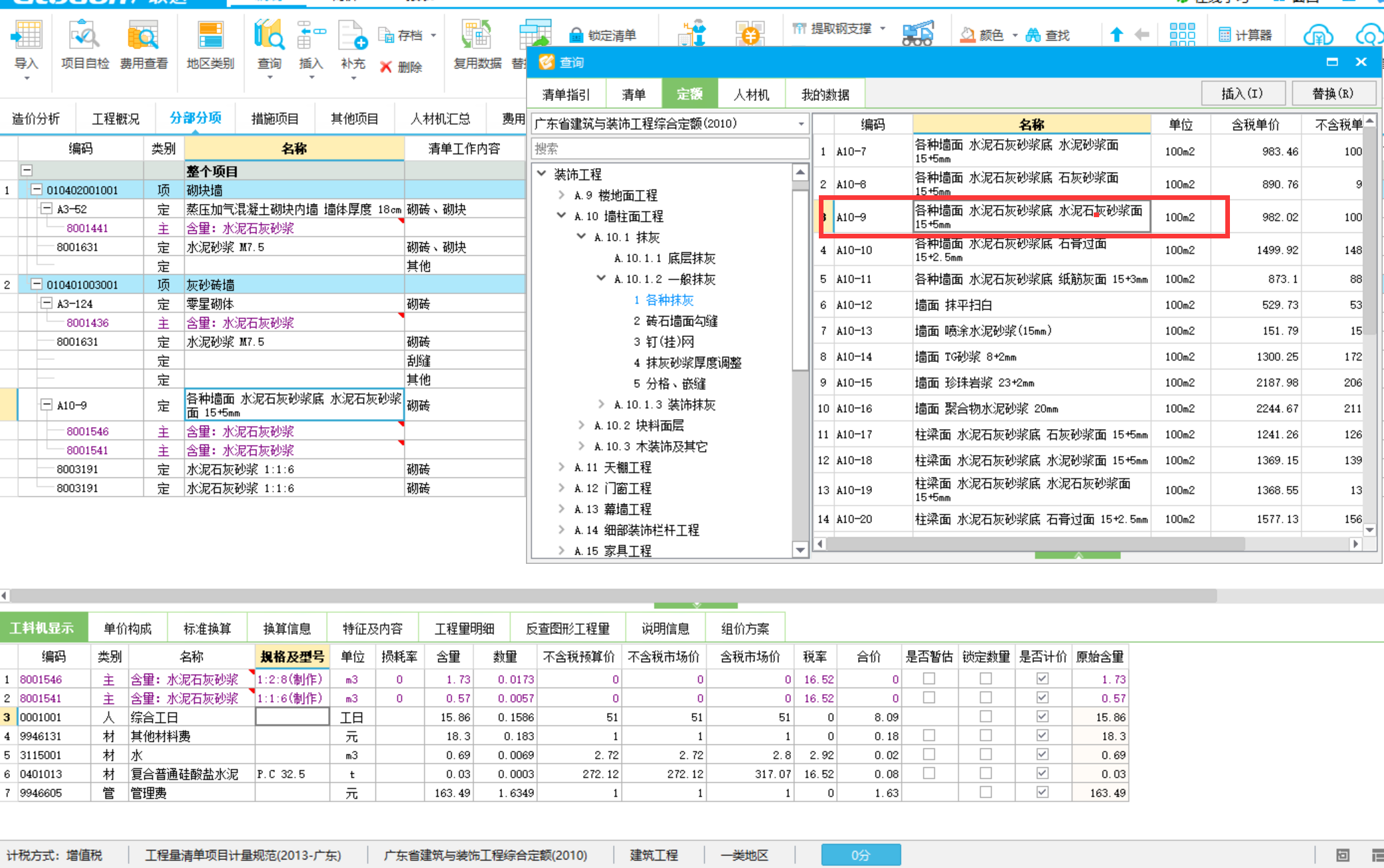Click the 搜索 search field

tap(670, 149)
